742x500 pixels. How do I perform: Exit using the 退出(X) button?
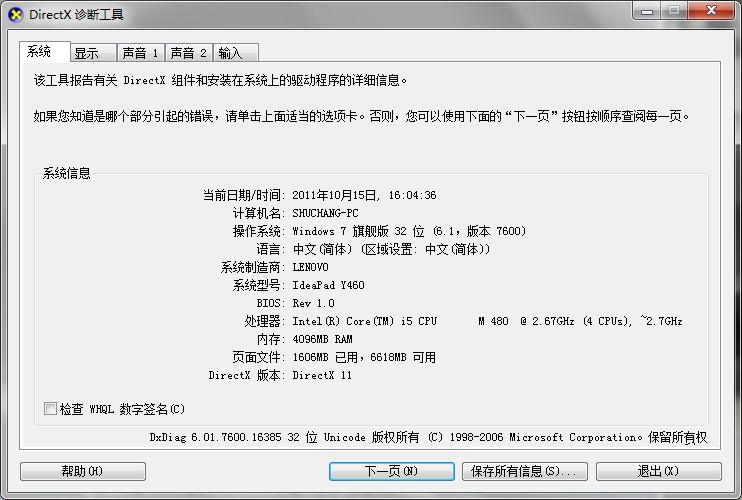point(658,471)
